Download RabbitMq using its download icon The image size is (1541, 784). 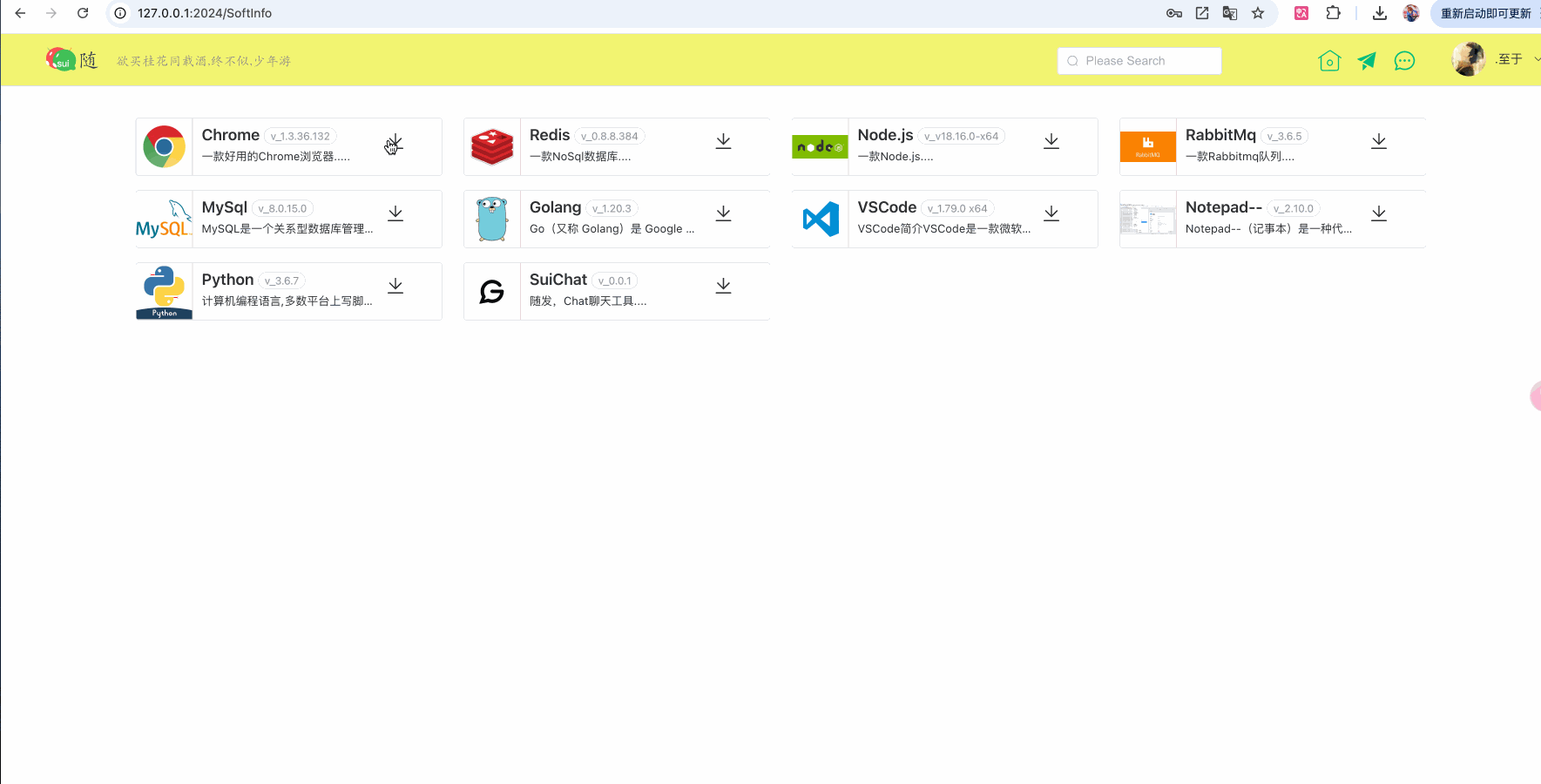tap(1379, 141)
